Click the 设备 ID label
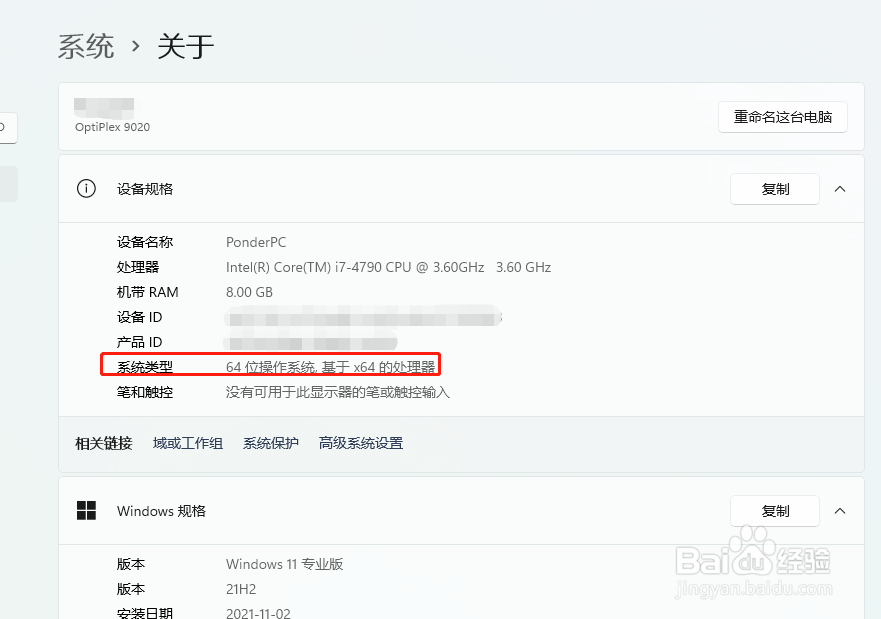This screenshot has width=881, height=619. (x=139, y=317)
